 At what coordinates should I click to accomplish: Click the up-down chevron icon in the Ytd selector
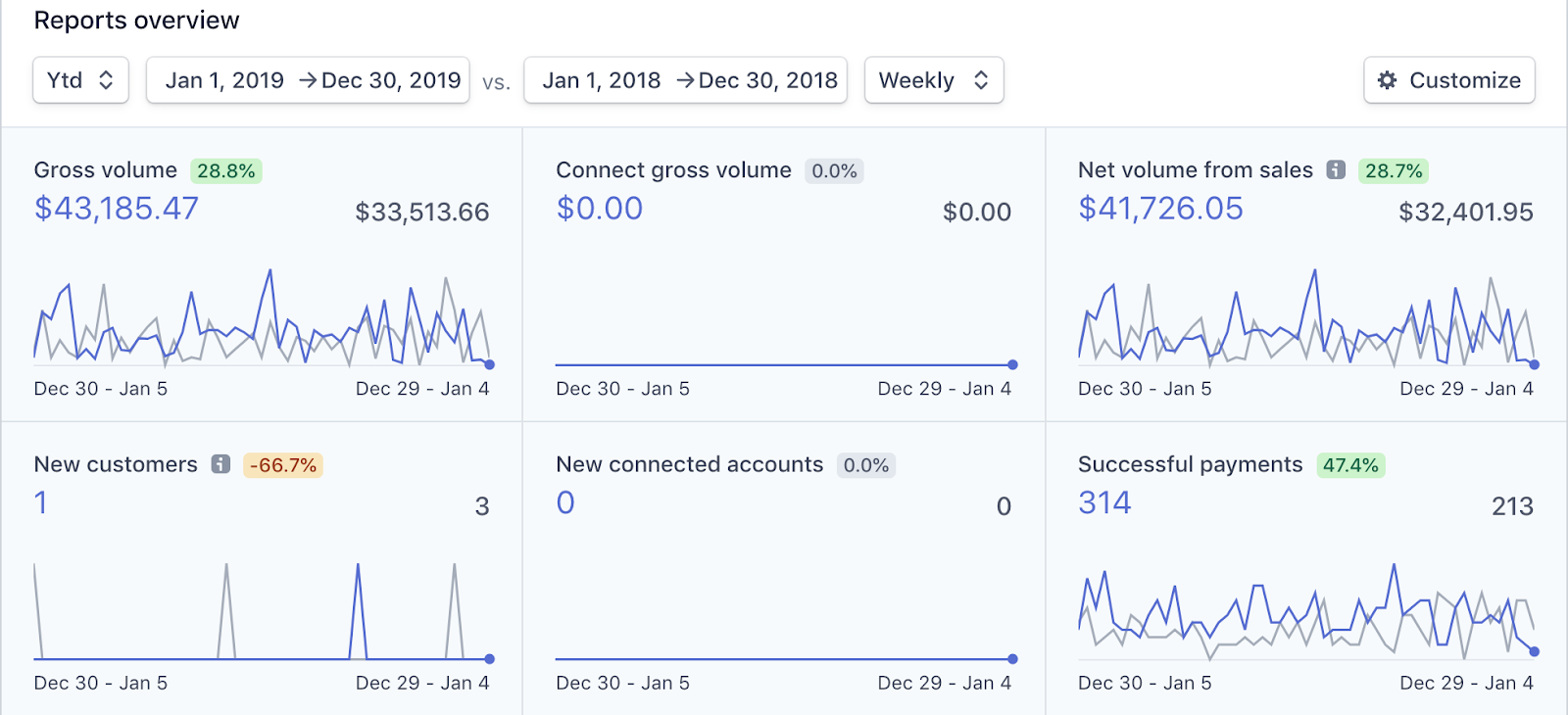pos(106,80)
